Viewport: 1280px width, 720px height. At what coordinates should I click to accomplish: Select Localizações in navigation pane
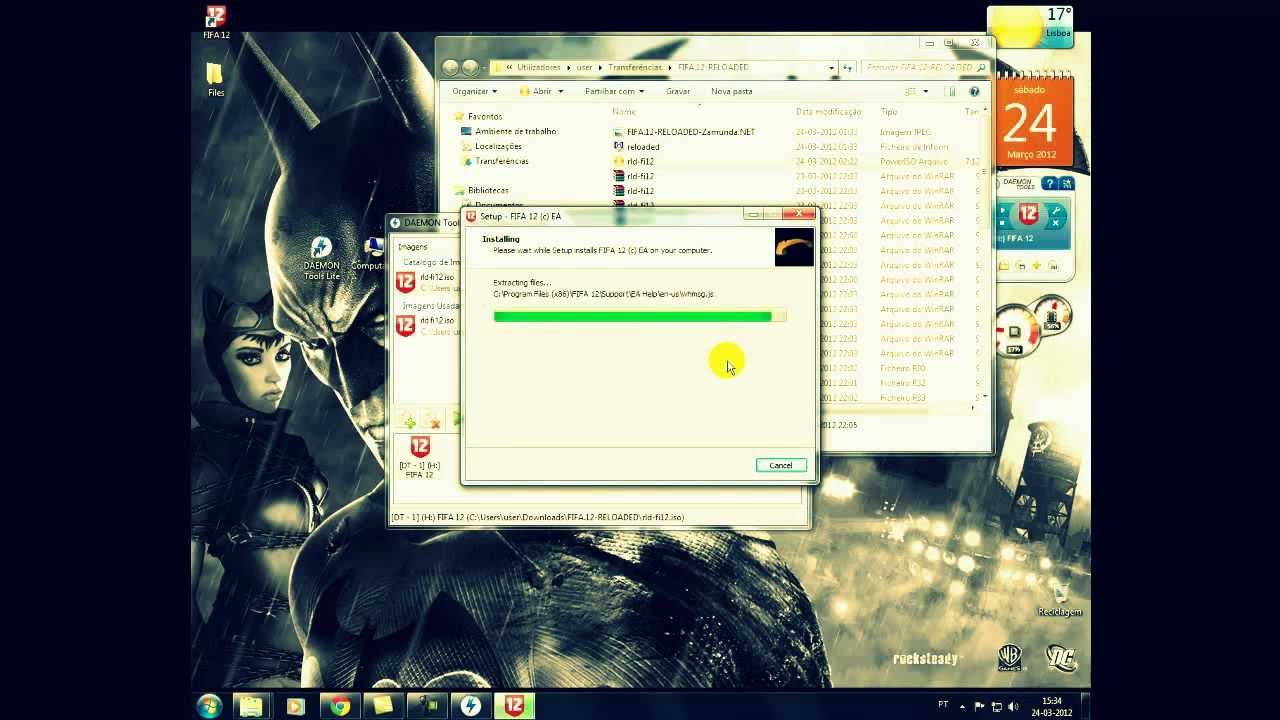click(x=498, y=146)
